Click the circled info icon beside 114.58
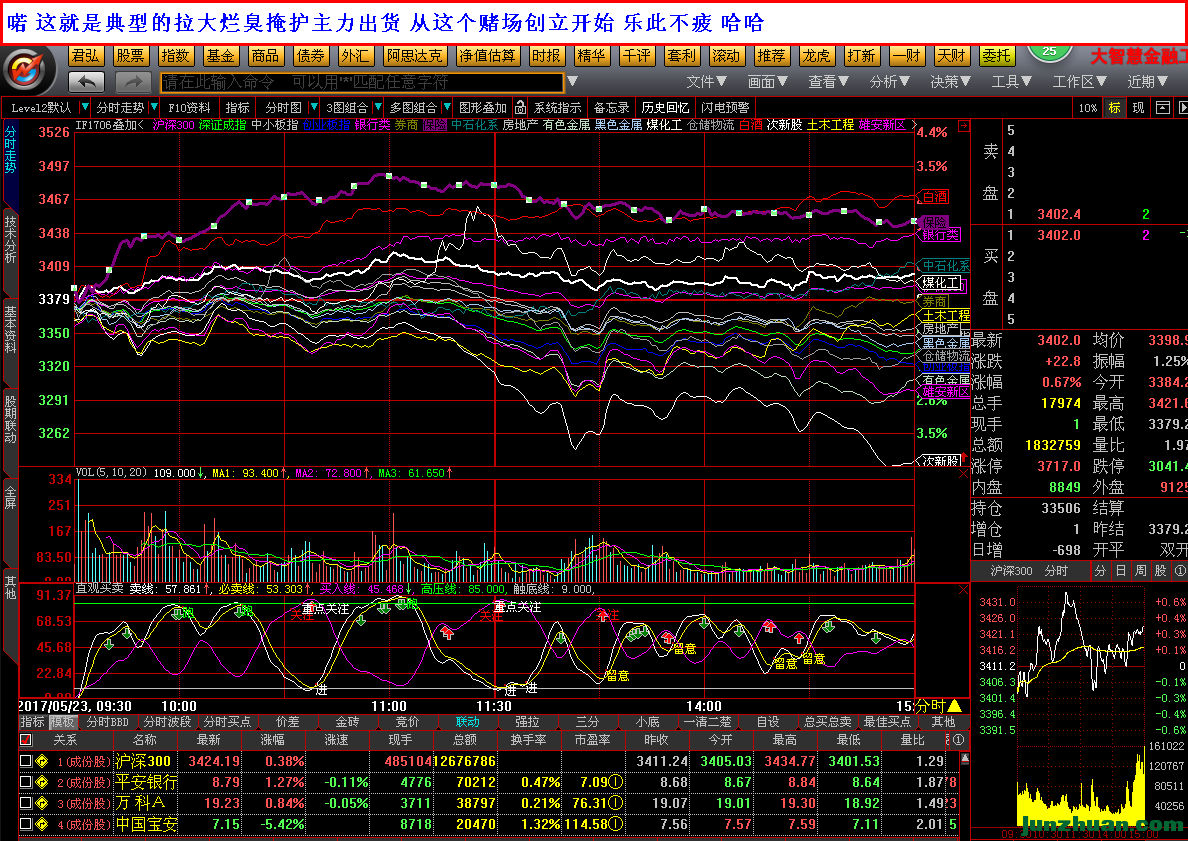This screenshot has width=1188, height=841. (616, 824)
